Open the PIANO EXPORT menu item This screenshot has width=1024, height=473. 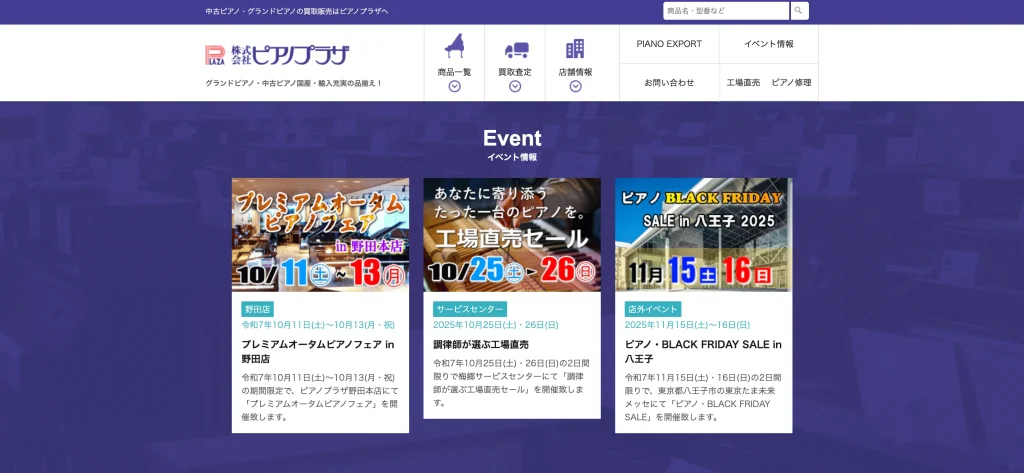pos(669,44)
